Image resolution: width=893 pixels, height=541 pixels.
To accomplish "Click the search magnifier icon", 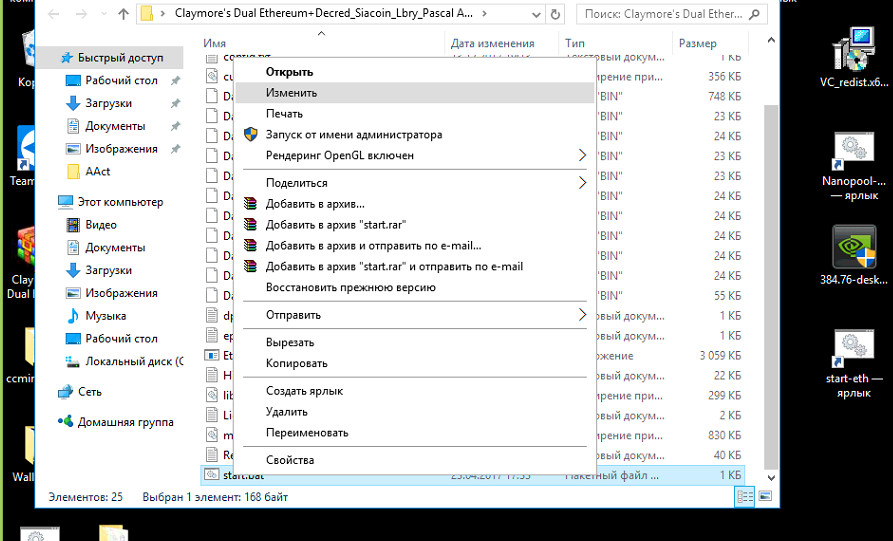I will 754,14.
